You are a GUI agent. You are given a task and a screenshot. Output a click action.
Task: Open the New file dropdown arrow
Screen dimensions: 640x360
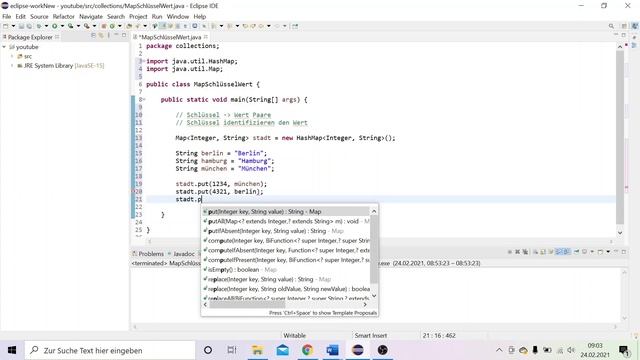tap(13, 26)
